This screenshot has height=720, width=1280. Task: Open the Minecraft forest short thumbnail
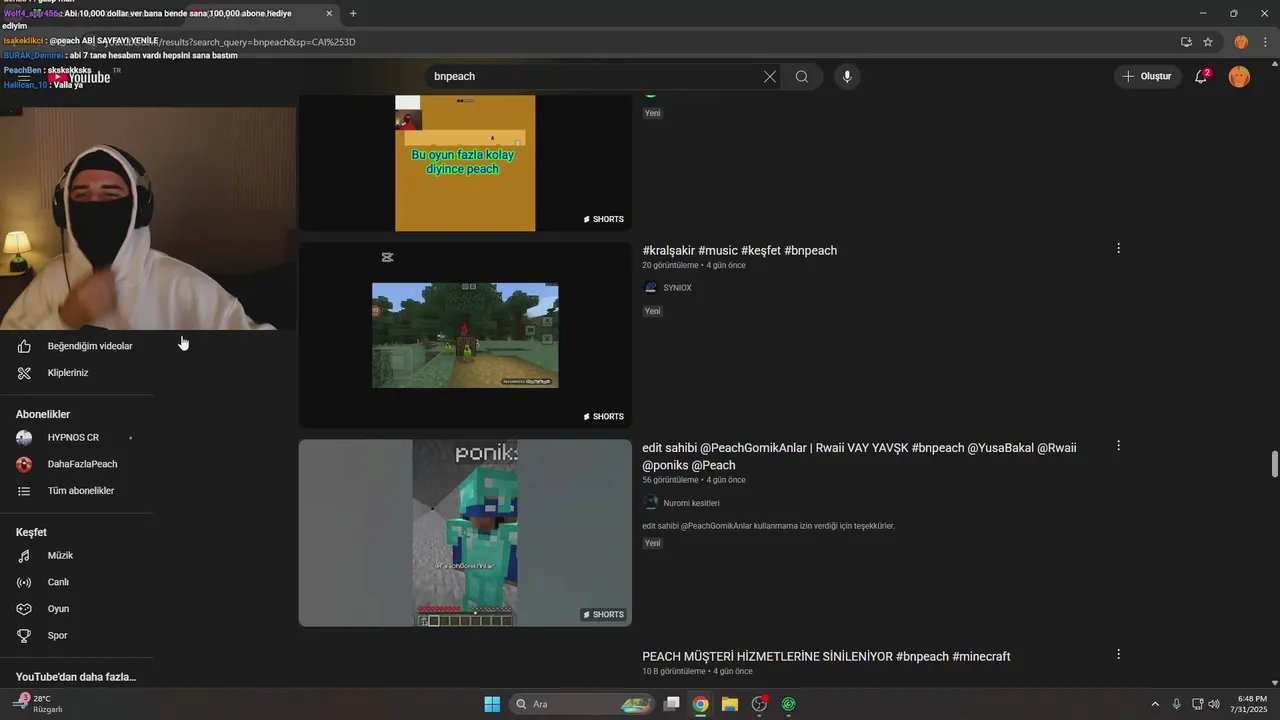[465, 335]
